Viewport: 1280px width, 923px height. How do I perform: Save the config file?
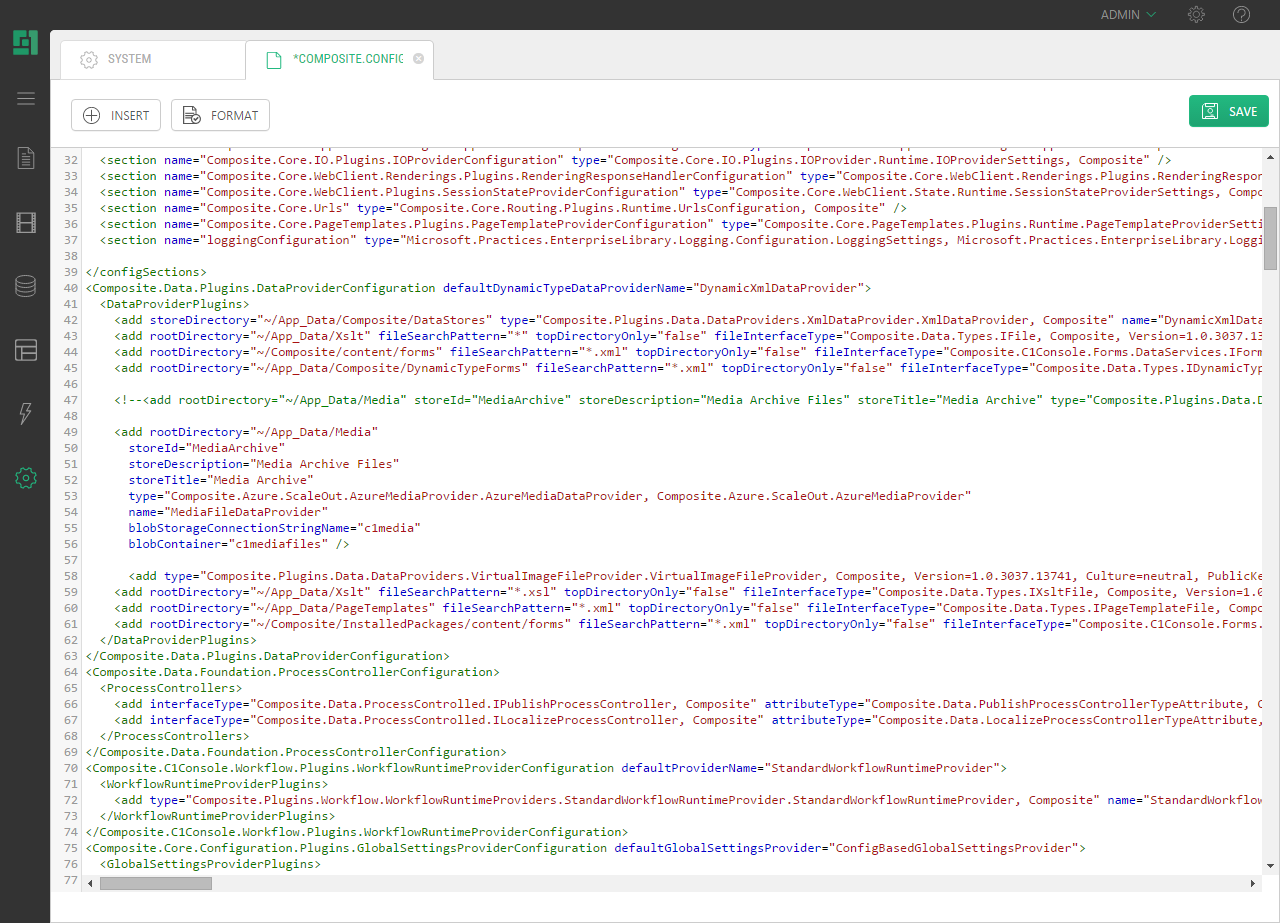point(1228,111)
